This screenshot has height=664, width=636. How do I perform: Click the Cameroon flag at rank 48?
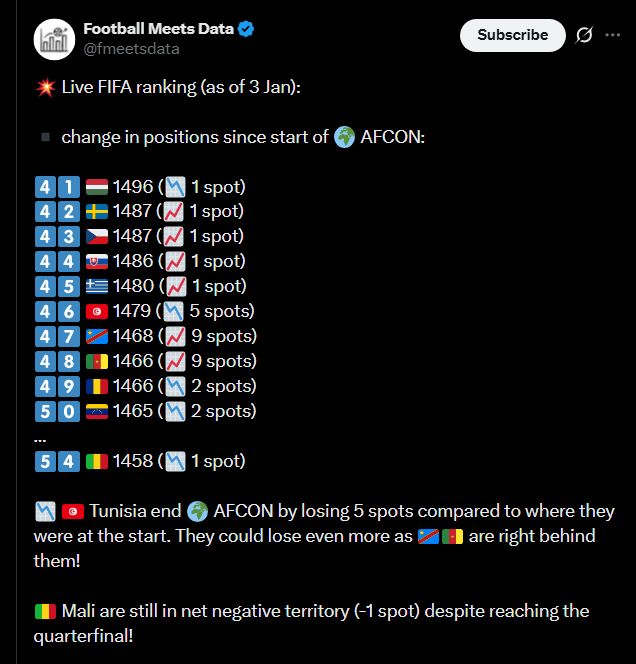pyautogui.click(x=97, y=362)
